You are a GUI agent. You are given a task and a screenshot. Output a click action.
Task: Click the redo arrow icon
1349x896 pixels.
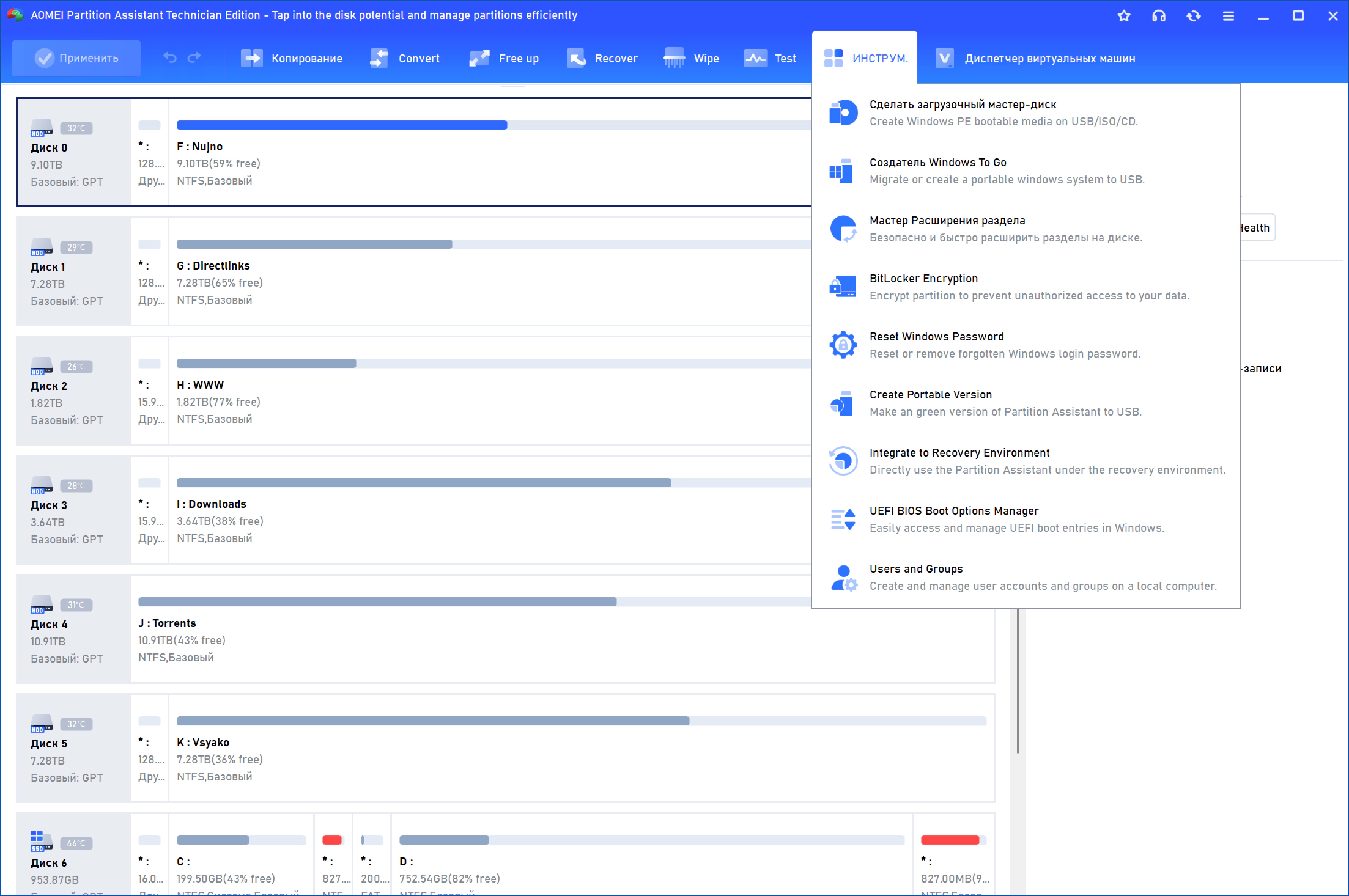[x=194, y=58]
